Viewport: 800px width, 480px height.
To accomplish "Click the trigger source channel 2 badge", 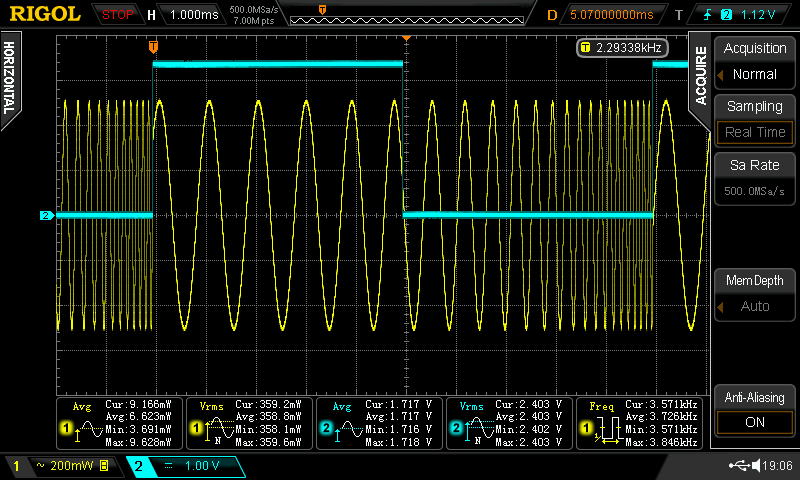I will 726,15.
